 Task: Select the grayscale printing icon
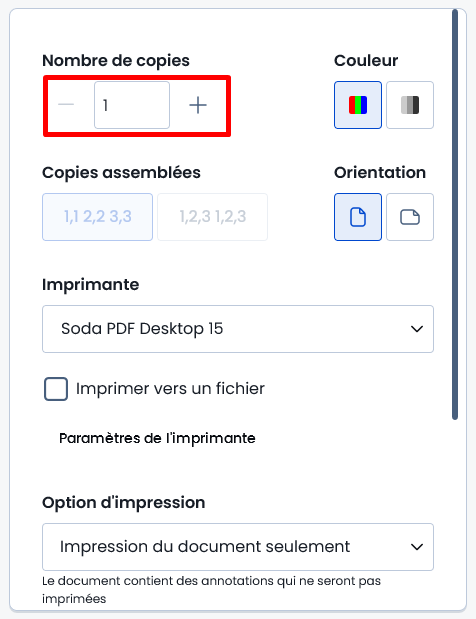pos(410,105)
